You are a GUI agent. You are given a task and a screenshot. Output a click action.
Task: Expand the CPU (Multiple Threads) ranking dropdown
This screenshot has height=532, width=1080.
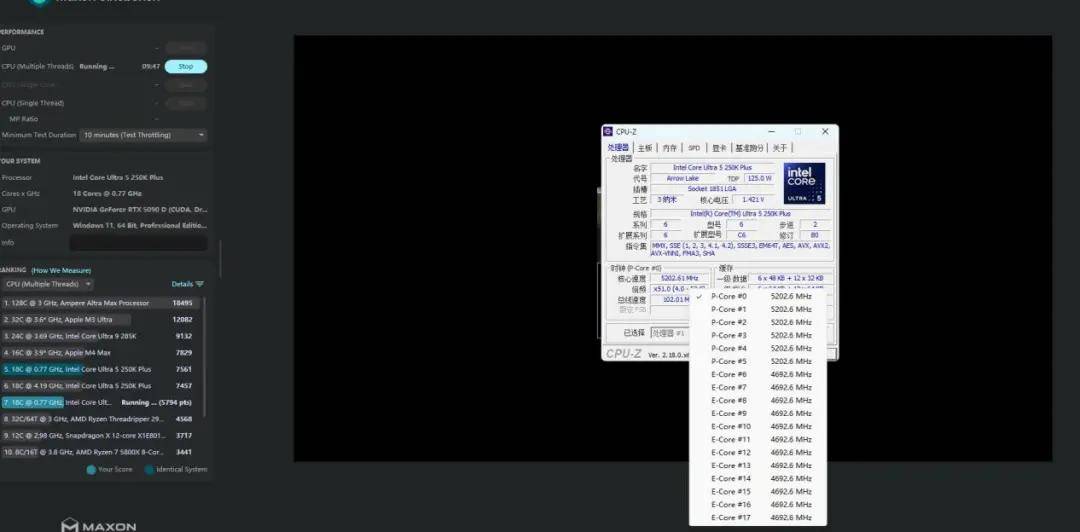[48, 284]
